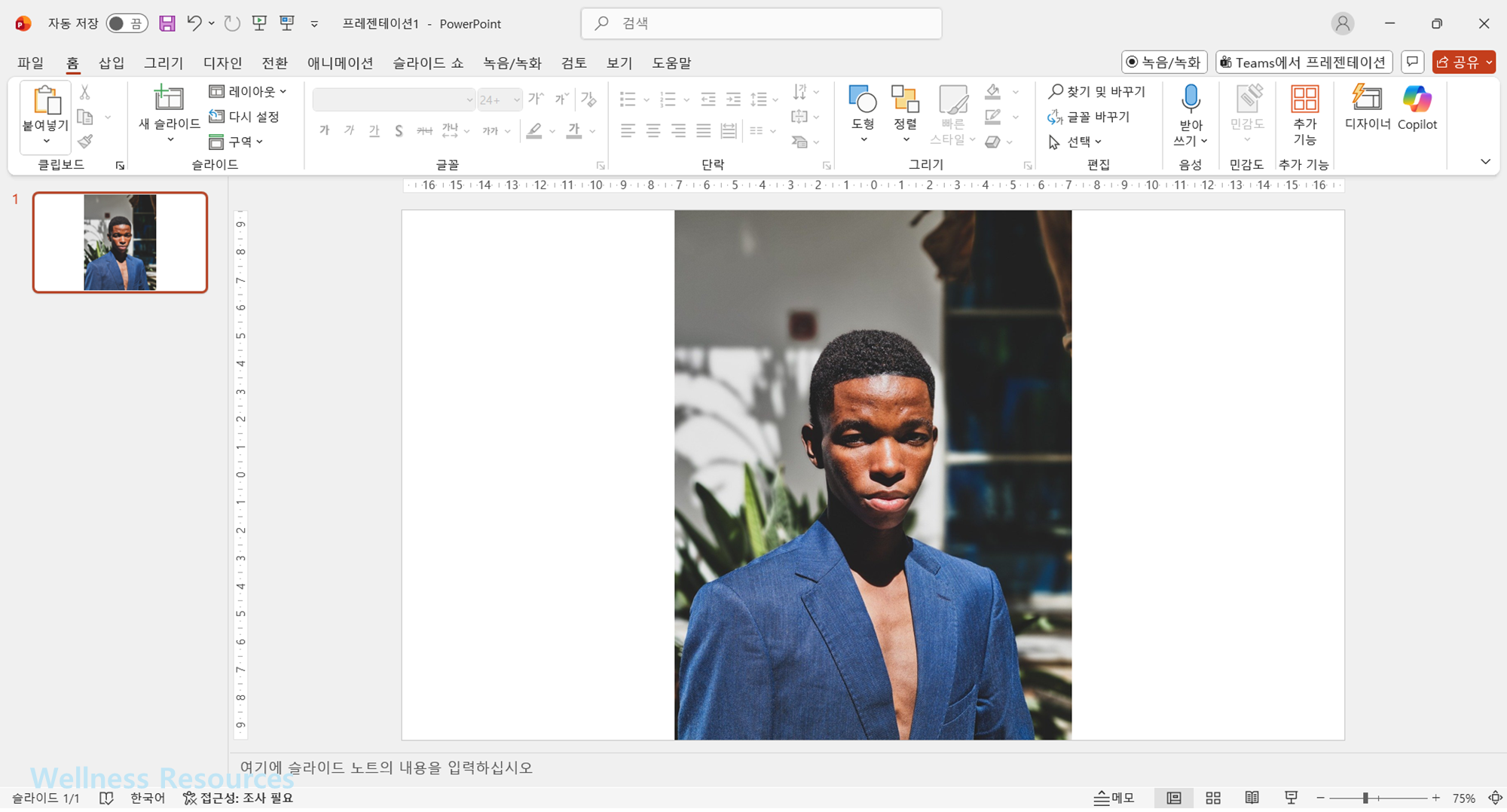The height and width of the screenshot is (812, 1507).
Task: Customize Quick Access Toolbar dropdown arrow
Action: click(x=314, y=24)
